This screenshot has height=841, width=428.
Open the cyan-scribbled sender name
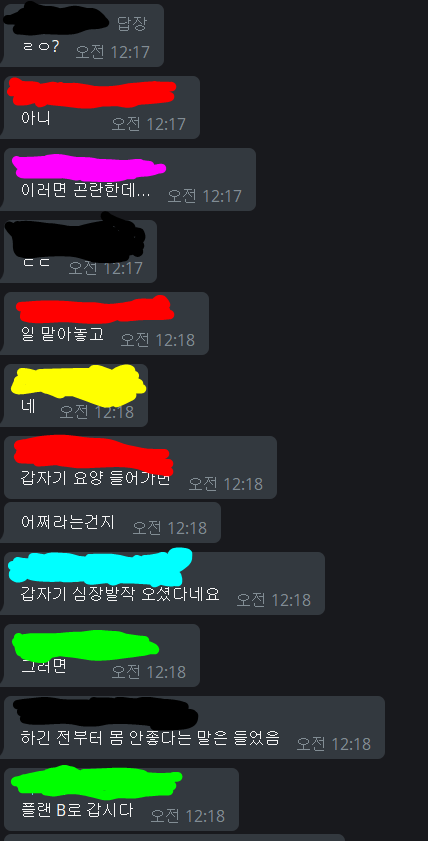101,567
